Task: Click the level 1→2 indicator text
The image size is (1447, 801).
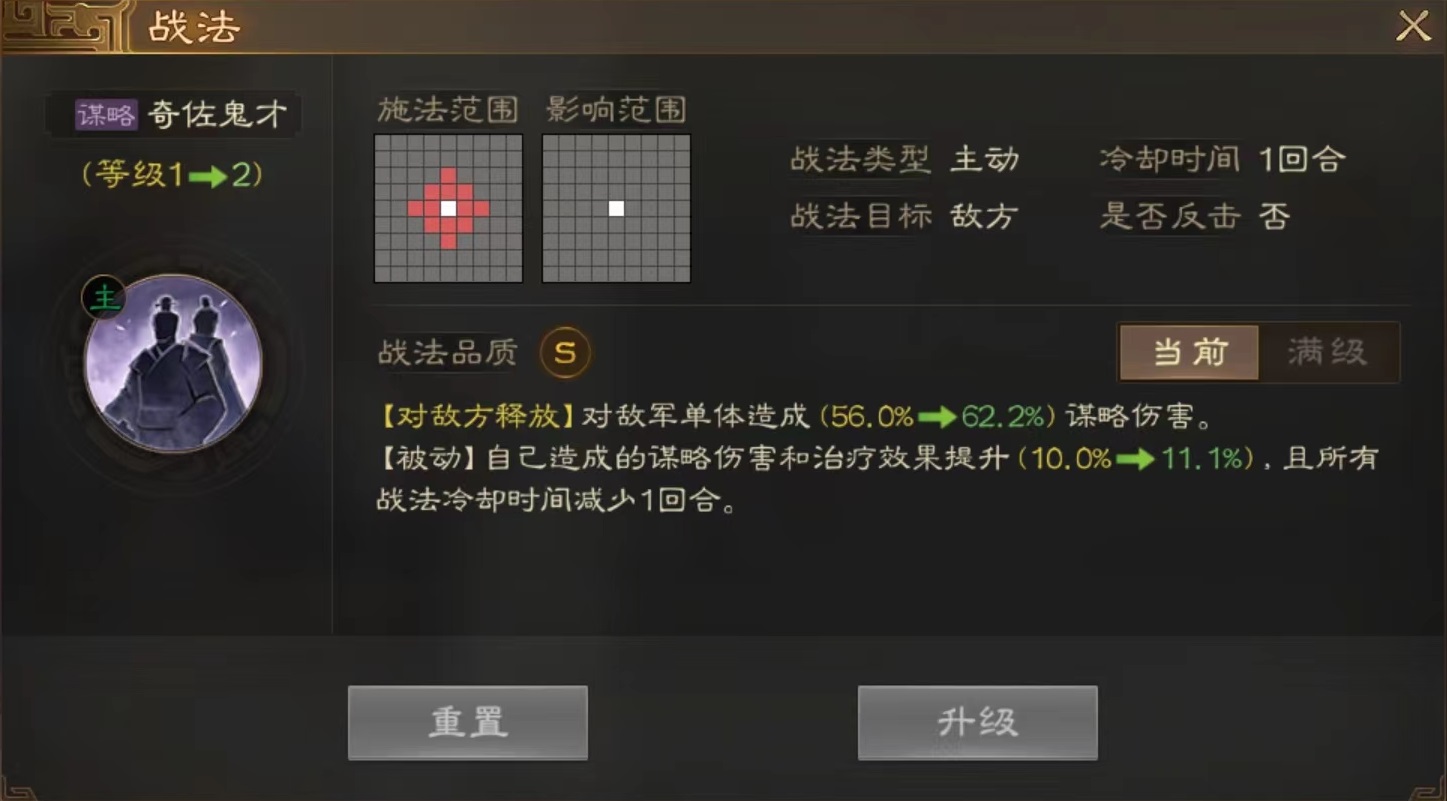Action: click(172, 175)
